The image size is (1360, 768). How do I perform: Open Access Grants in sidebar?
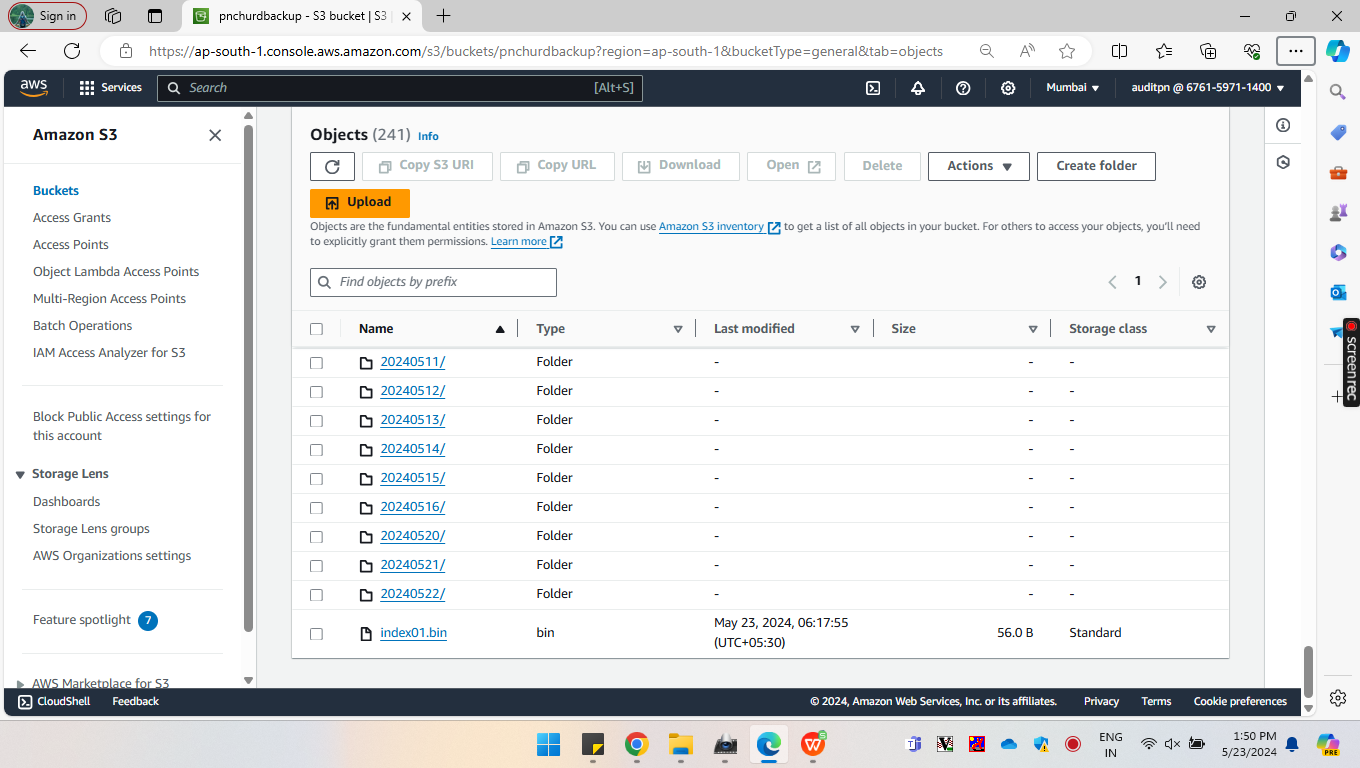[x=72, y=218]
